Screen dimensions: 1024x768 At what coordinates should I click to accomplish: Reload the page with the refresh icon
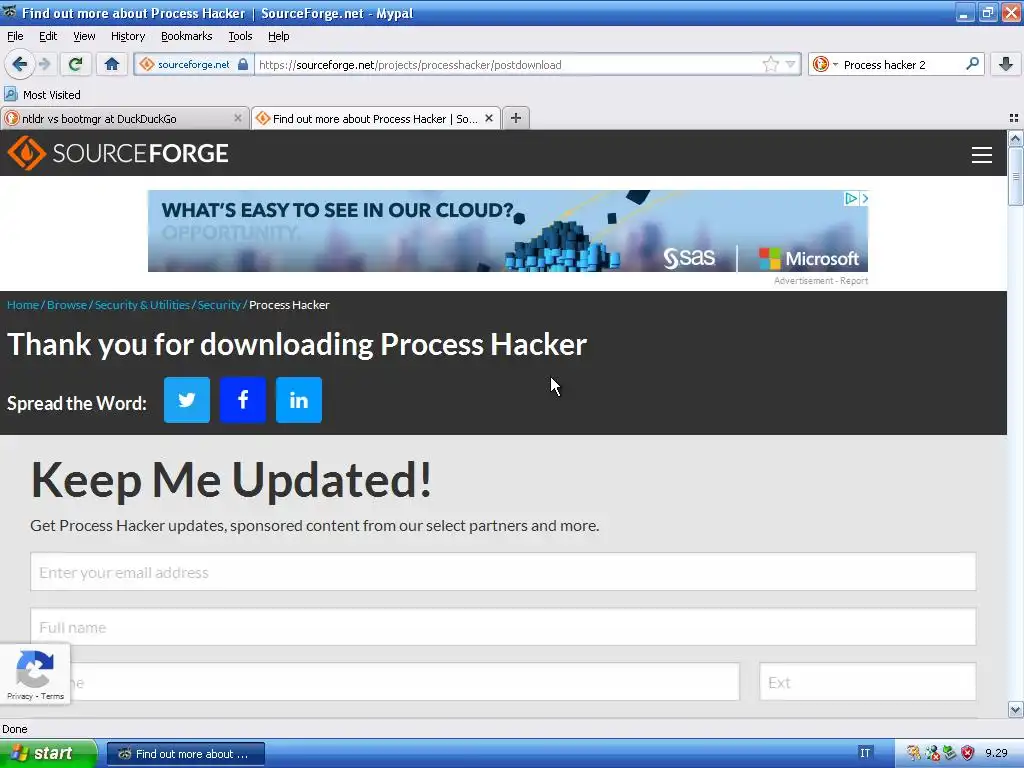(76, 64)
